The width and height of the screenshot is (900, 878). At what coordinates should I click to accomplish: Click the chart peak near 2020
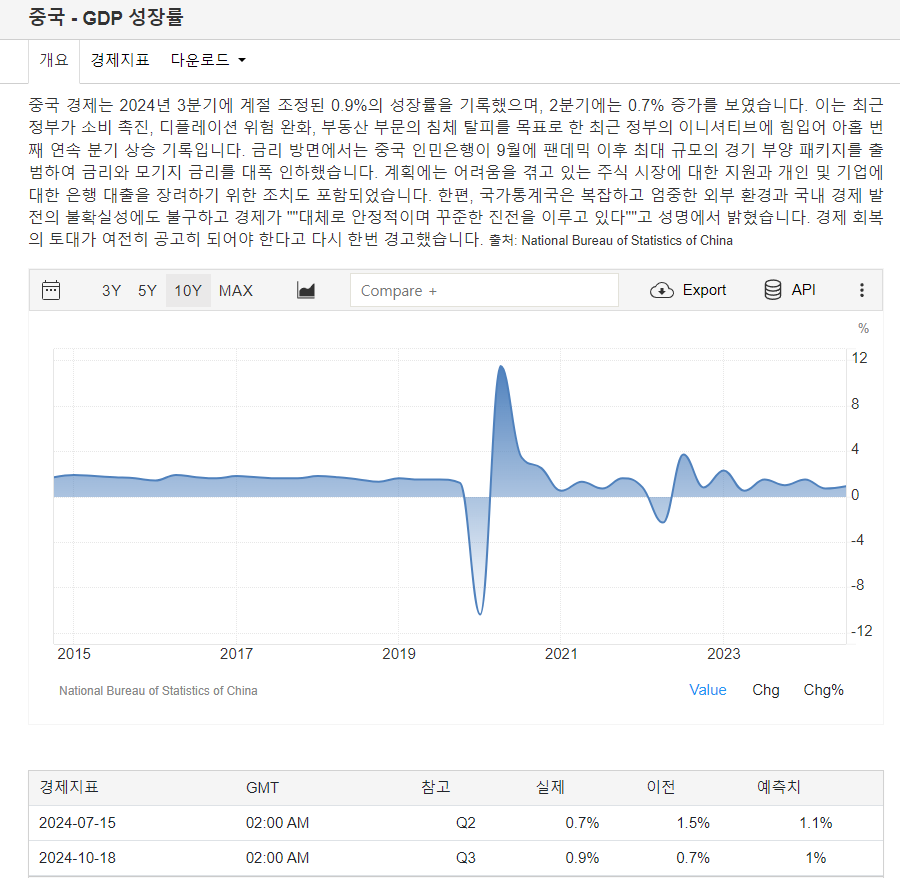(x=501, y=367)
